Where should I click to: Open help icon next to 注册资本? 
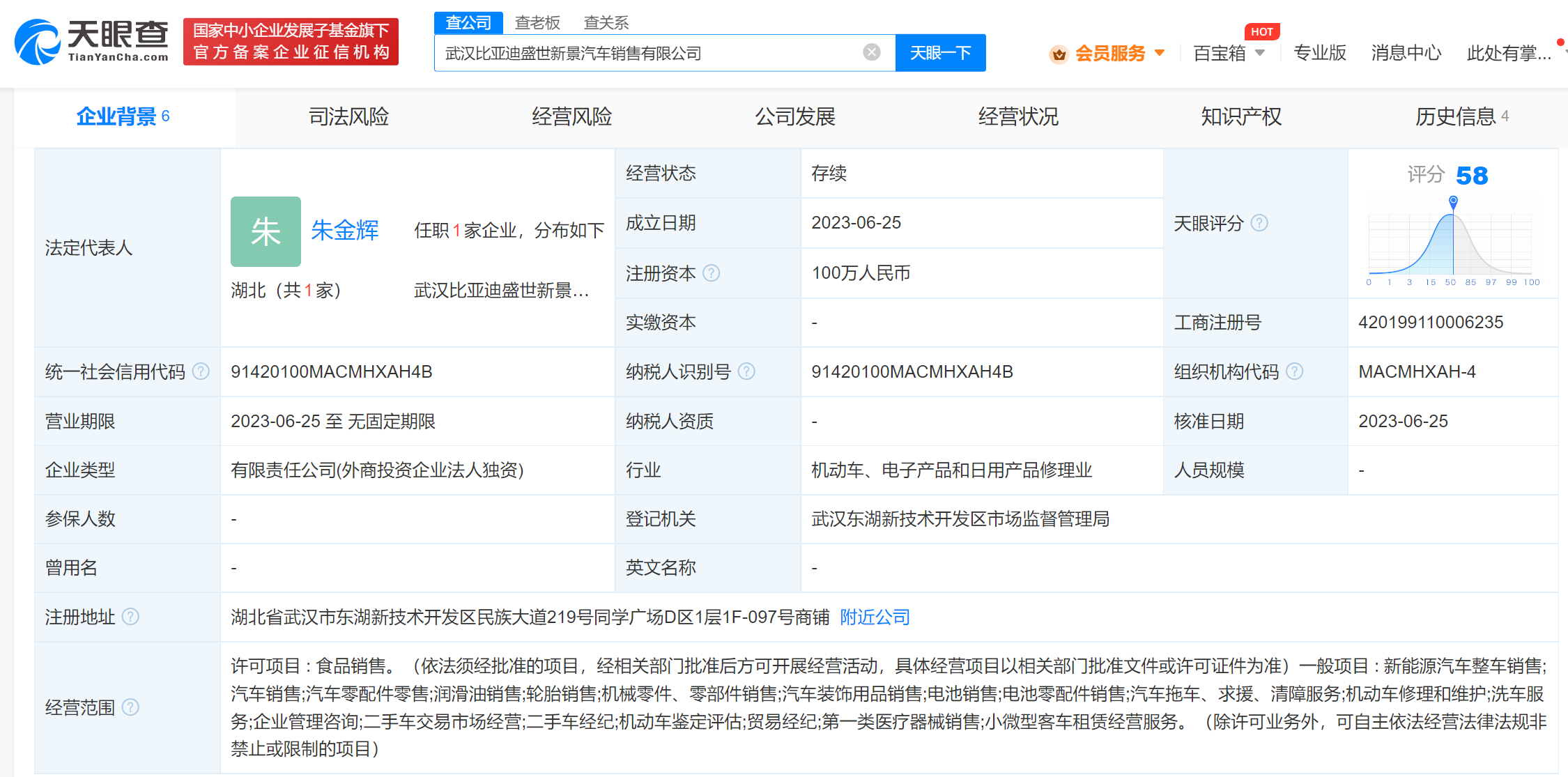click(x=711, y=273)
